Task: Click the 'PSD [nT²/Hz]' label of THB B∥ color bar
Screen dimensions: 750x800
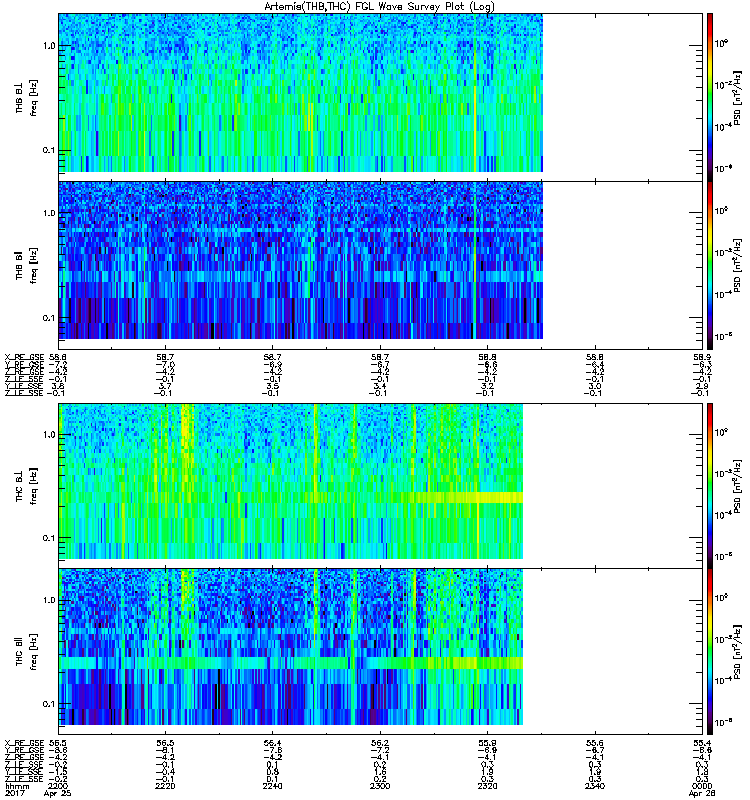Action: pyautogui.click(x=737, y=265)
